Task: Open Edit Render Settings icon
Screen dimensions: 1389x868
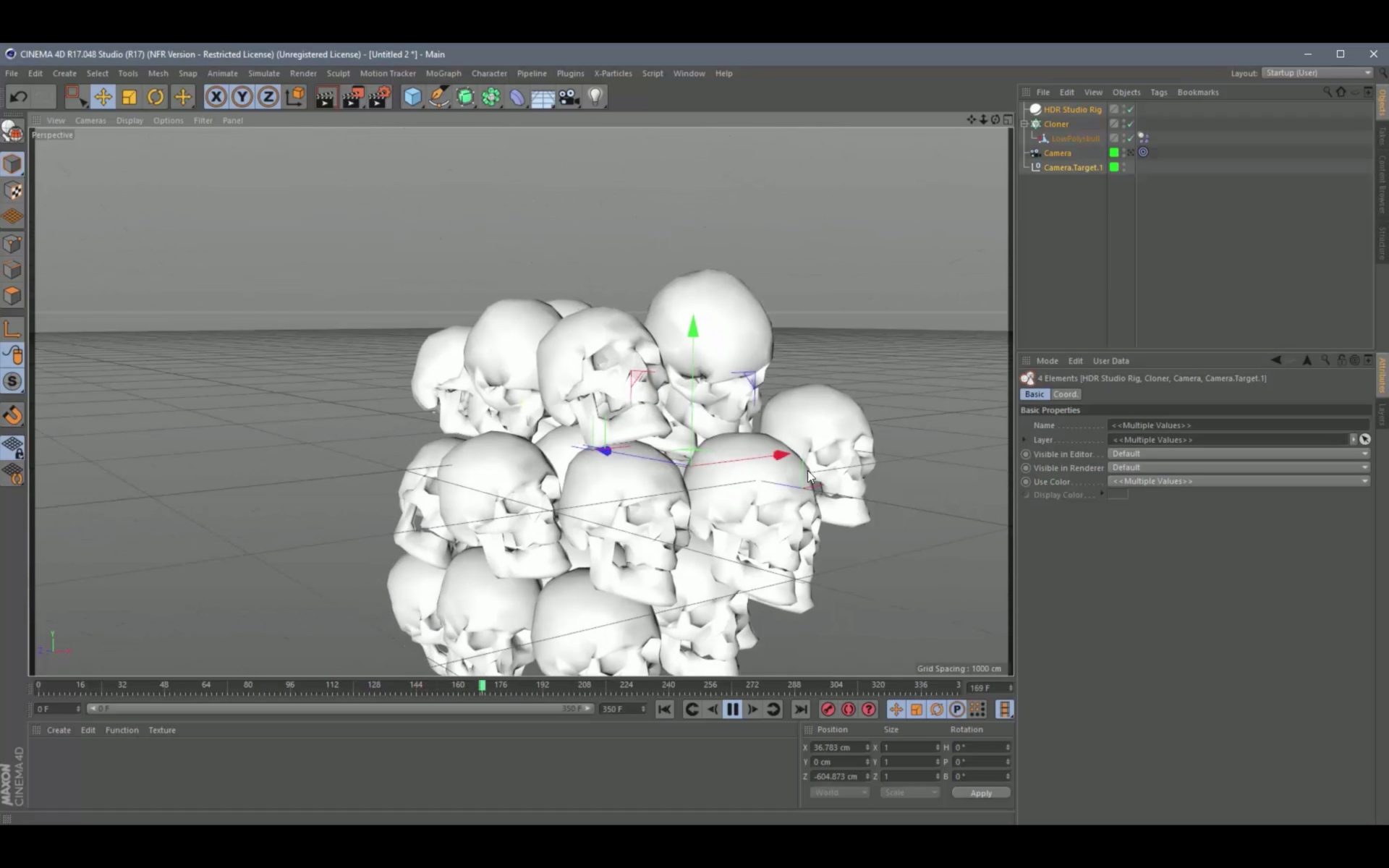Action: coord(379,97)
